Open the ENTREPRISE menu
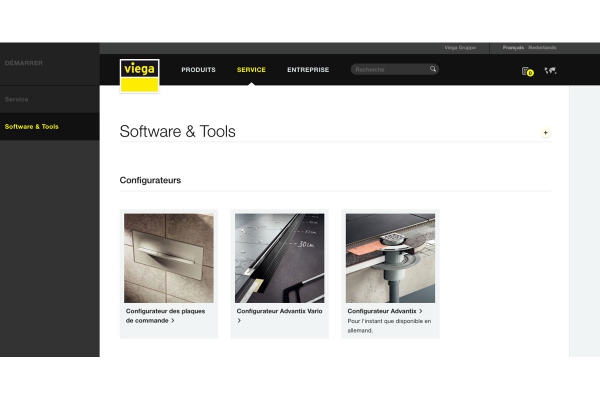Viewport: 600px width, 400px height. [308, 70]
